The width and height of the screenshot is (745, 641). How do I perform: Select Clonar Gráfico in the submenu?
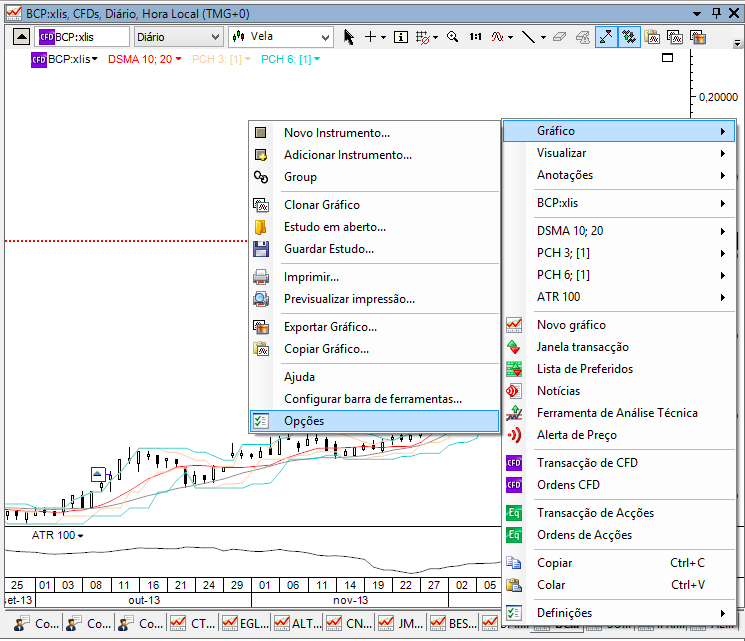coord(374,205)
